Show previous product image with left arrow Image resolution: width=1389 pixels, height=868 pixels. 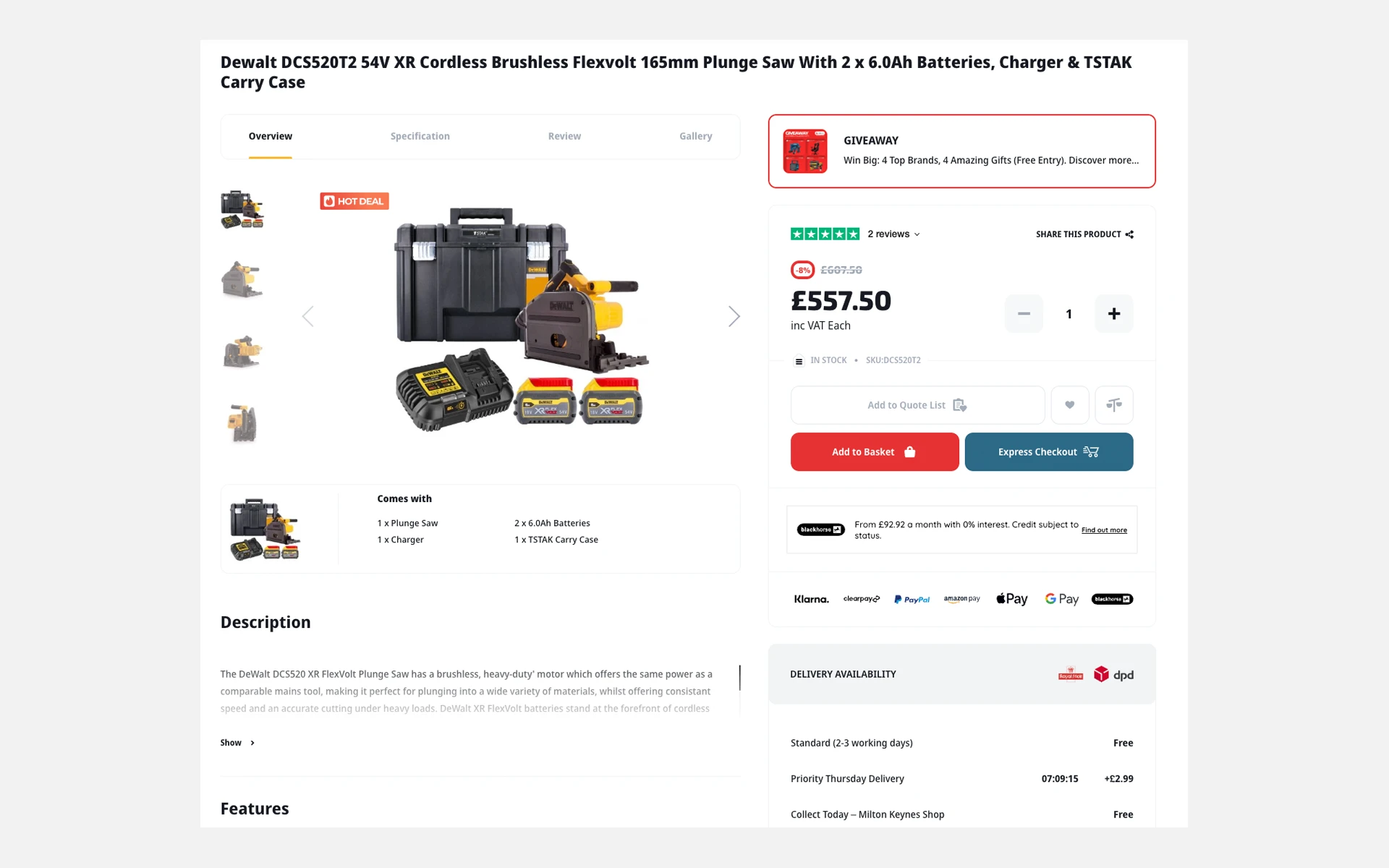(308, 316)
